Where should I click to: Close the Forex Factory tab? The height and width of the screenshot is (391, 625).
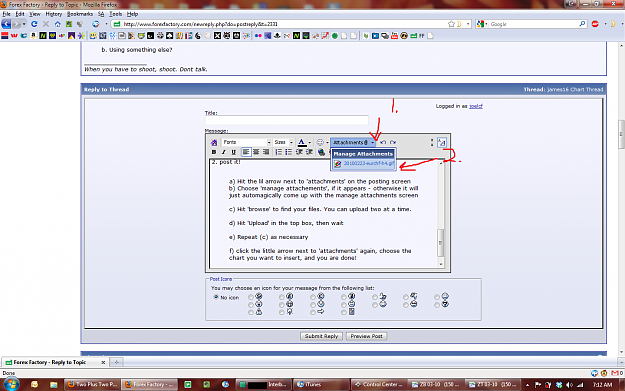103,362
